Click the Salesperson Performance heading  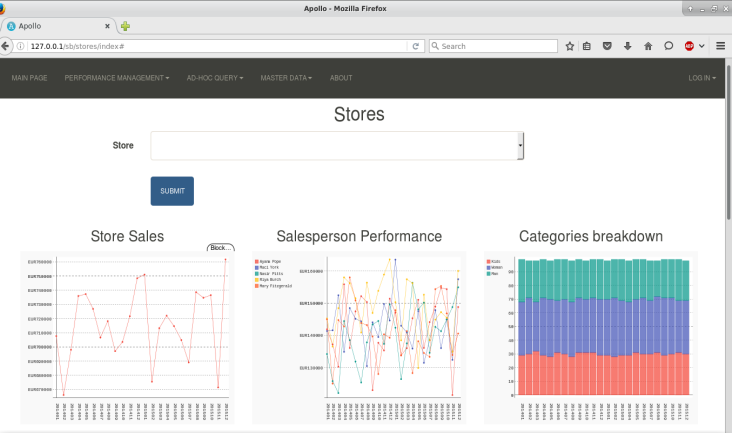[x=359, y=236]
